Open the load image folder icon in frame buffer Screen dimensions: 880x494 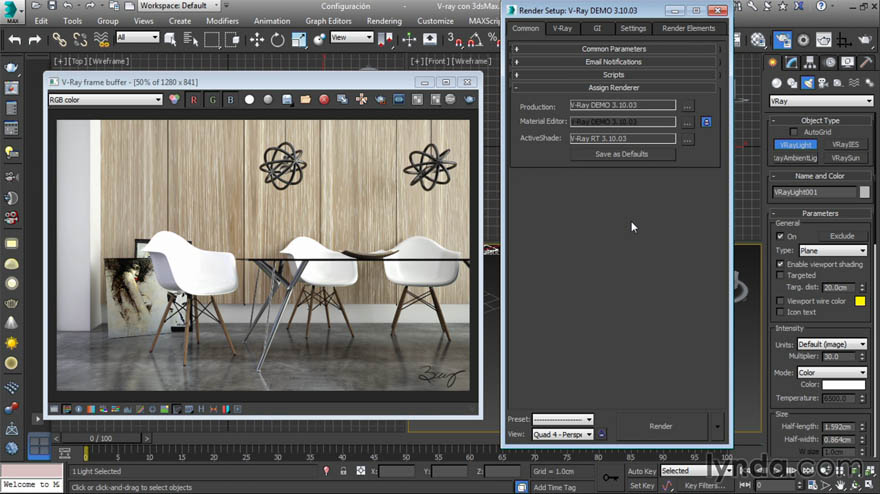(305, 99)
